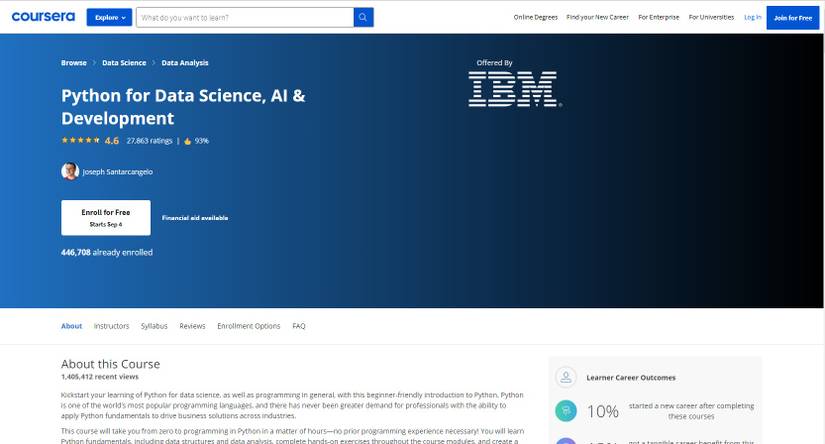
Task: Open the Explore dropdown menu
Action: 109,17
